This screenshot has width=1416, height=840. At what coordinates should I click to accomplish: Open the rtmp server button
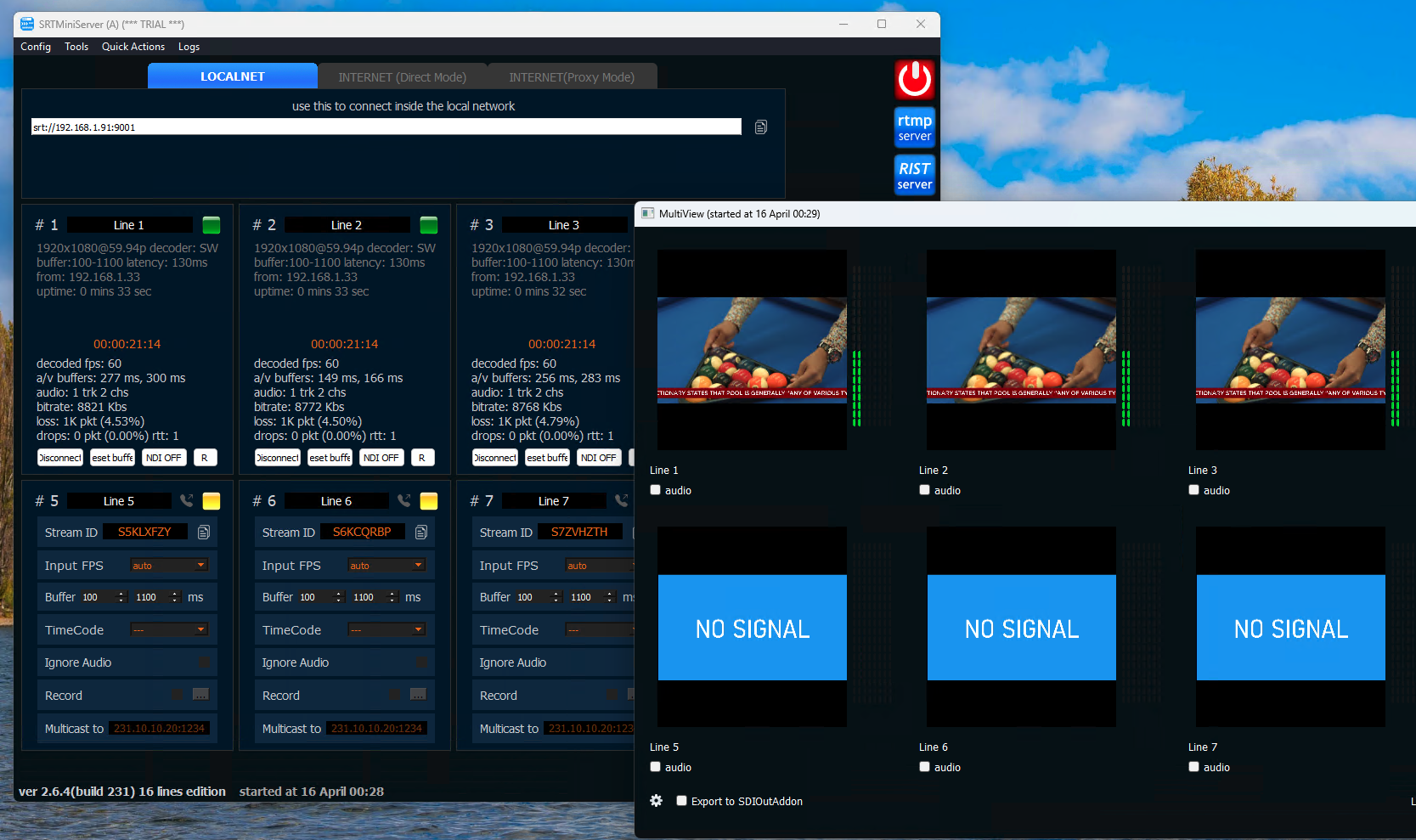(915, 127)
